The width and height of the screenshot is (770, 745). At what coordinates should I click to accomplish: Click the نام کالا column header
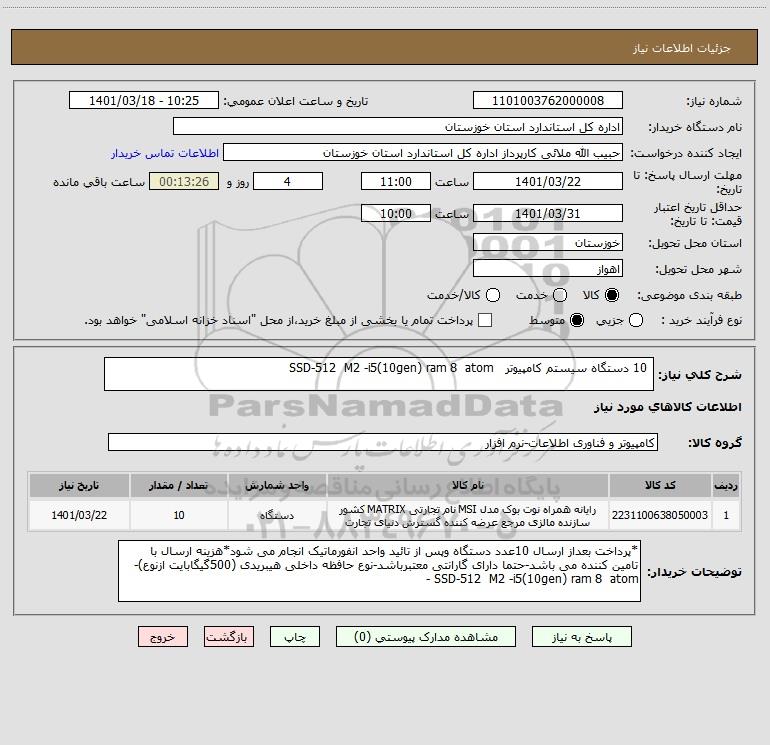(x=468, y=485)
